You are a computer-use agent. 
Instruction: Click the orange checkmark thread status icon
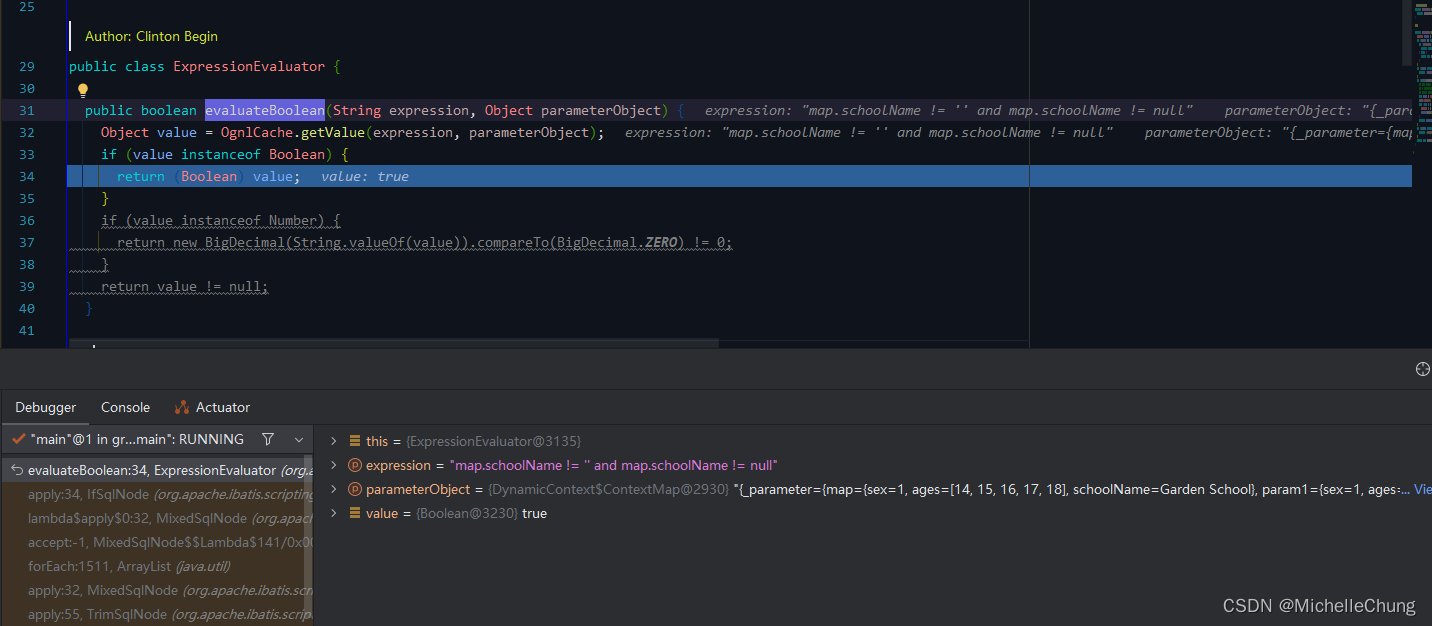(18, 439)
